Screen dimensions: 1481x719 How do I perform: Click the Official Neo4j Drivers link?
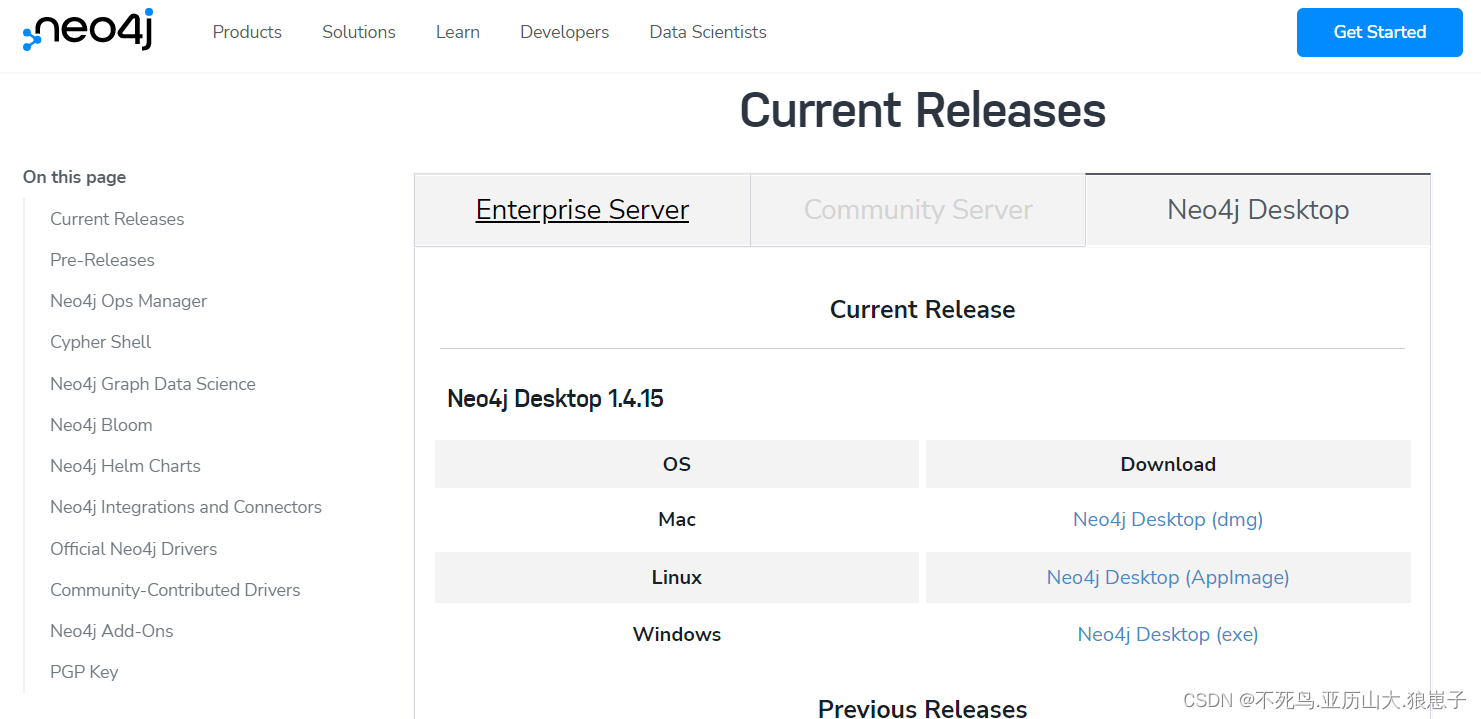[x=133, y=548]
